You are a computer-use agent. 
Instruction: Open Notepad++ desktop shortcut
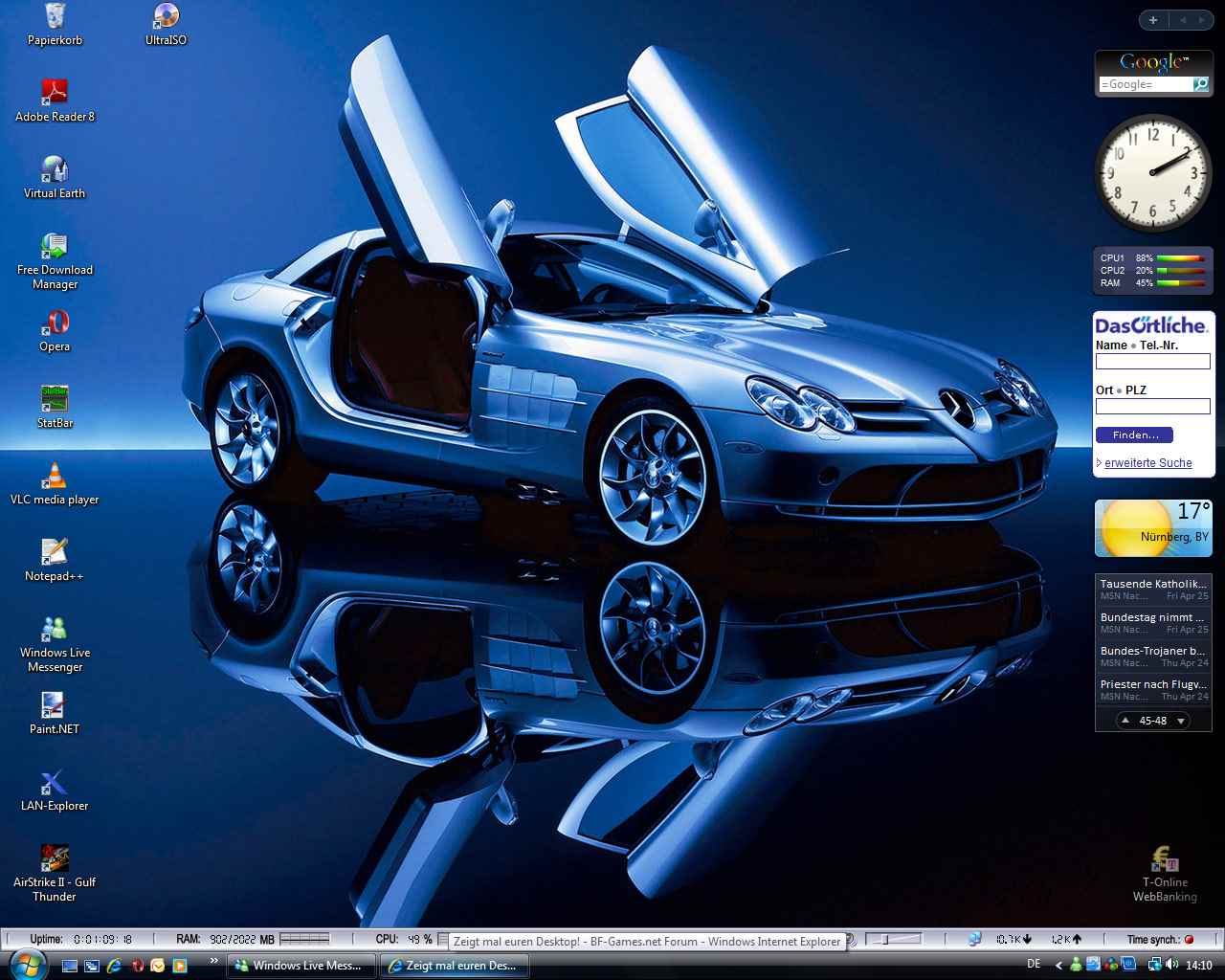pyautogui.click(x=55, y=552)
